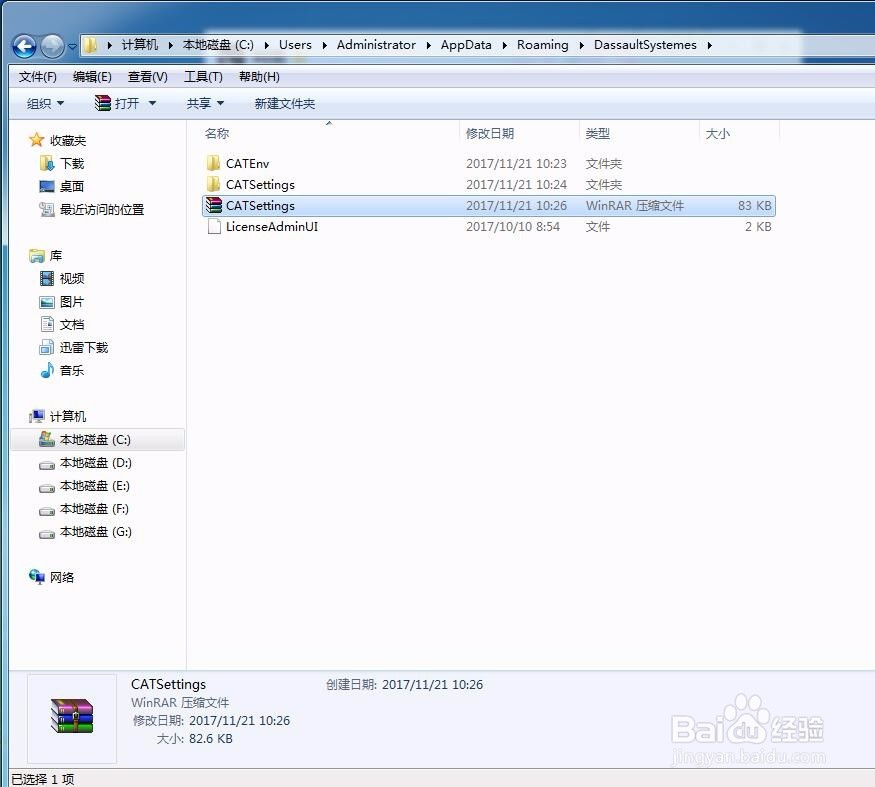Expand the arrow after Roaming breadcrumb

[x=581, y=45]
